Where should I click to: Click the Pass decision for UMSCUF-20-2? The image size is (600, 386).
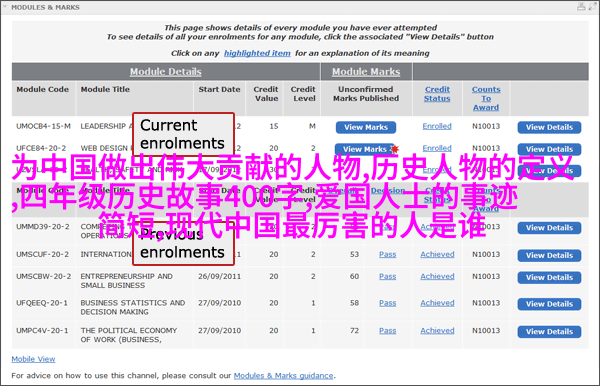[388, 254]
